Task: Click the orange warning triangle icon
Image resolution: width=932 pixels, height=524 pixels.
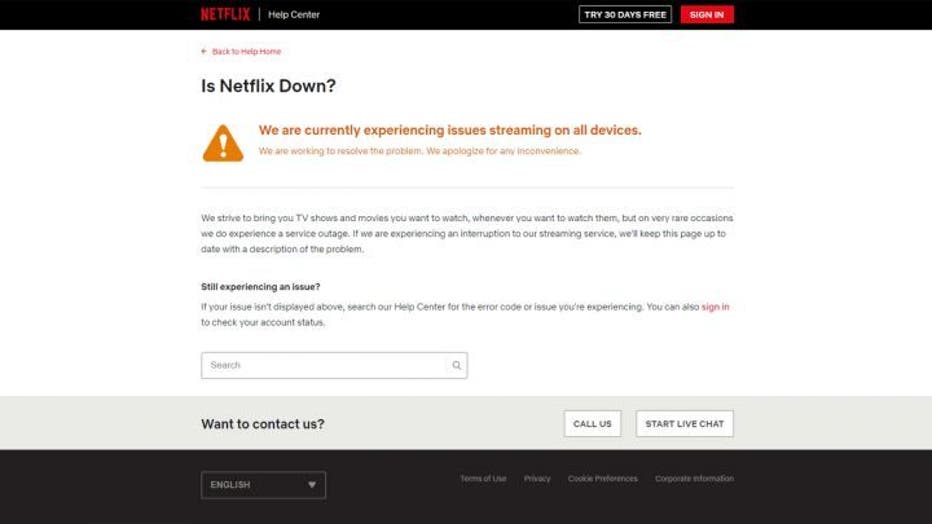Action: (x=223, y=143)
